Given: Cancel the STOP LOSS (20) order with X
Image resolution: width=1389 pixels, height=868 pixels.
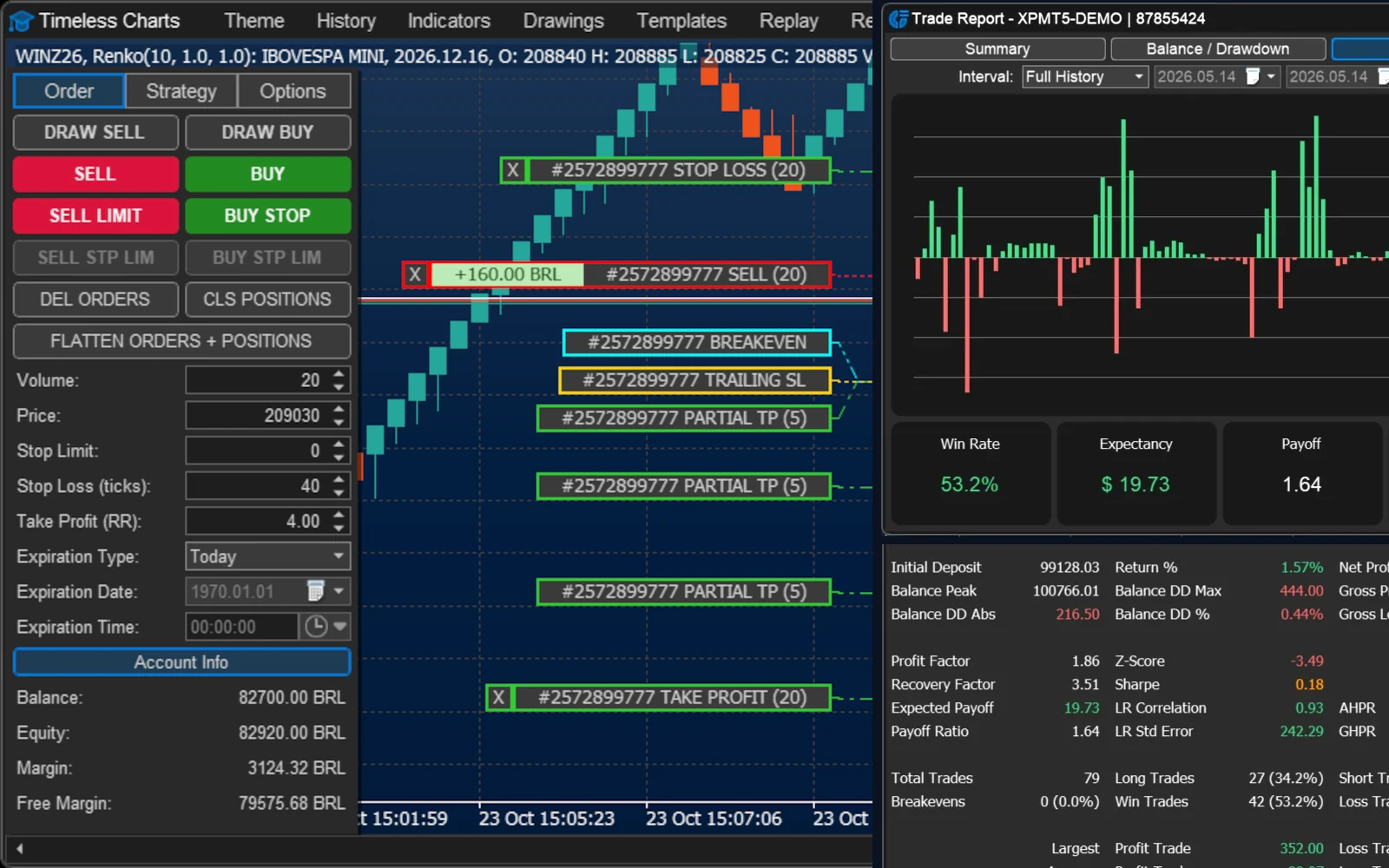Looking at the screenshot, I should pos(513,170).
